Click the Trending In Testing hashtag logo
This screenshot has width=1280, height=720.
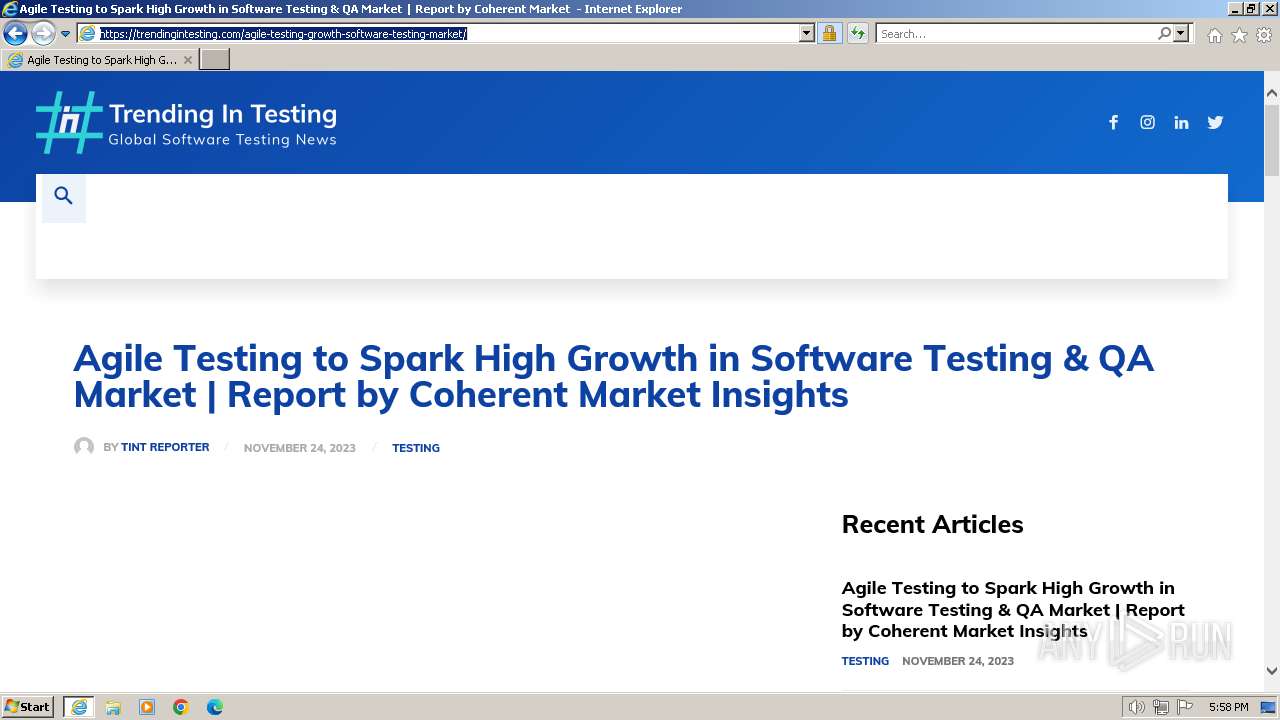69,122
